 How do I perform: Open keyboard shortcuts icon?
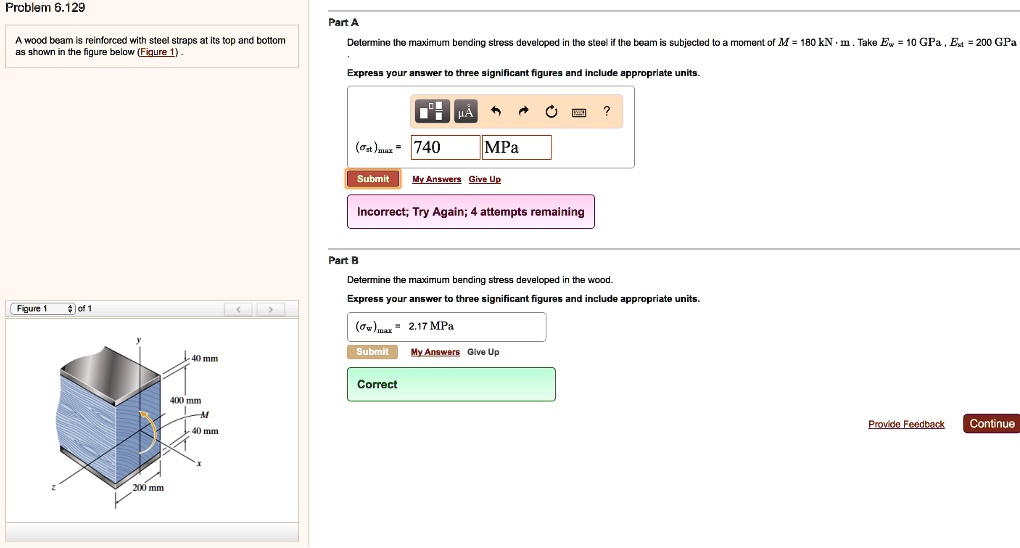point(579,112)
